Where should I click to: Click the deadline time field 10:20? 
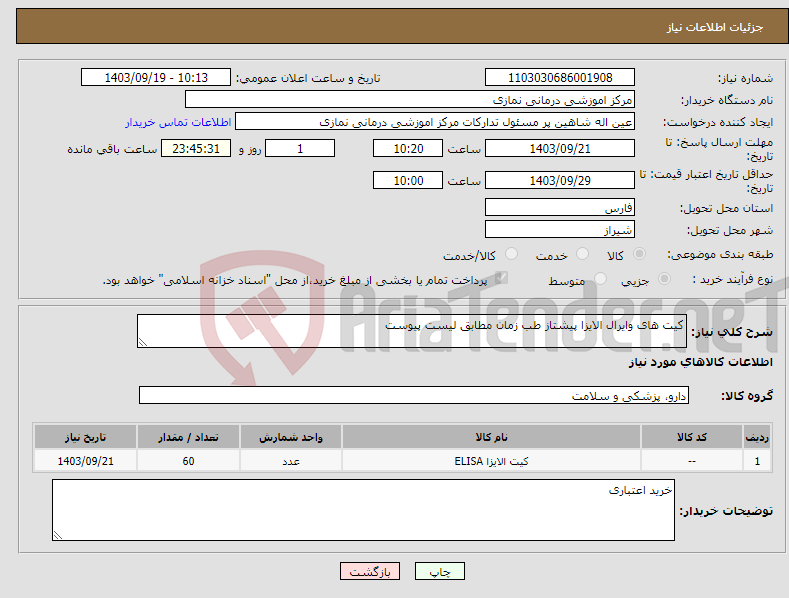point(408,148)
